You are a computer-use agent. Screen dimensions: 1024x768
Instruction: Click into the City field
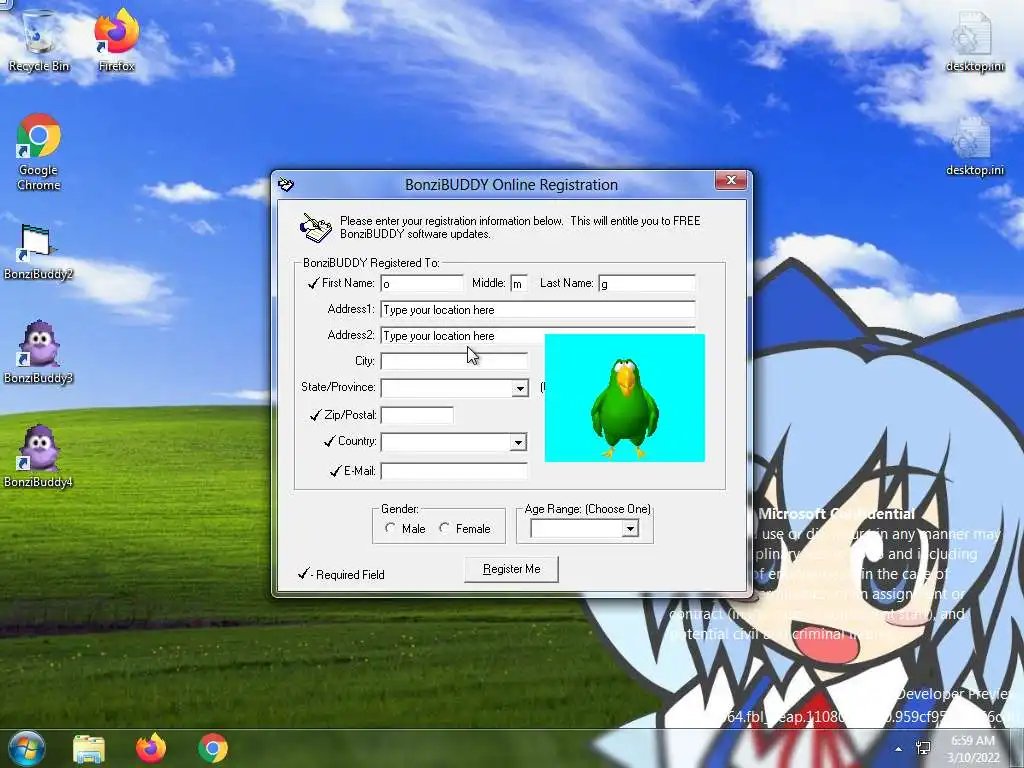(x=454, y=361)
